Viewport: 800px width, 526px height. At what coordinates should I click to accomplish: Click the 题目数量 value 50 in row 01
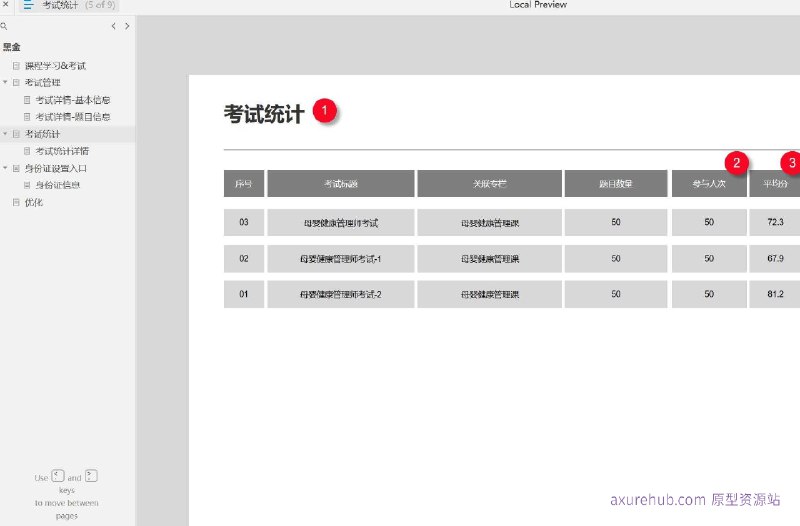[616, 294]
